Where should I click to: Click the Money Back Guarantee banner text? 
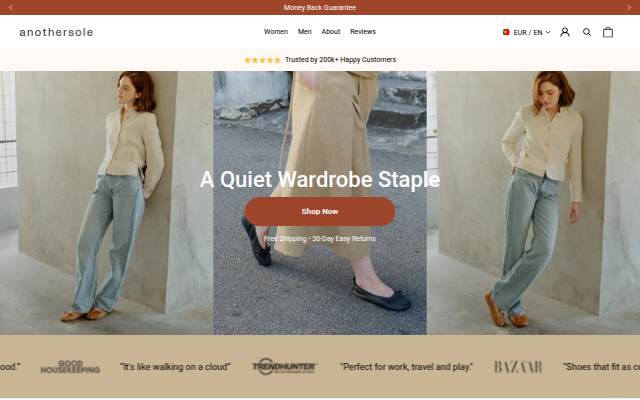point(320,7)
